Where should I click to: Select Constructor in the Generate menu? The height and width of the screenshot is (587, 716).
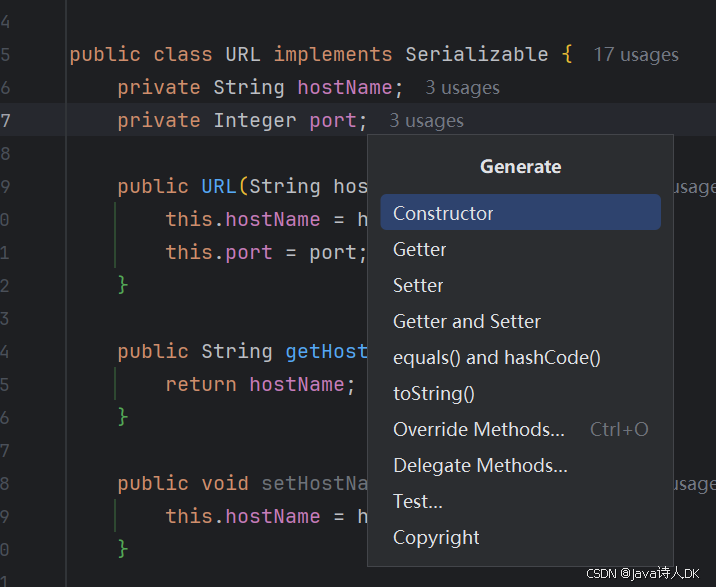tap(520, 212)
